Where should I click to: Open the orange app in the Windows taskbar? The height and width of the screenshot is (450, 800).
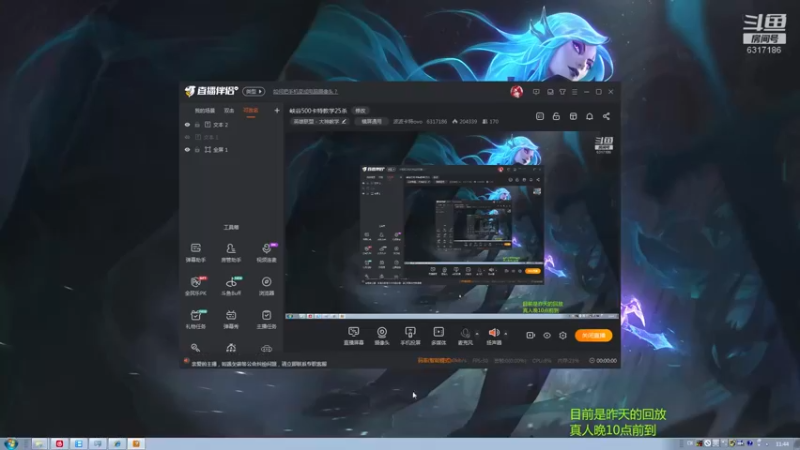pos(136,444)
